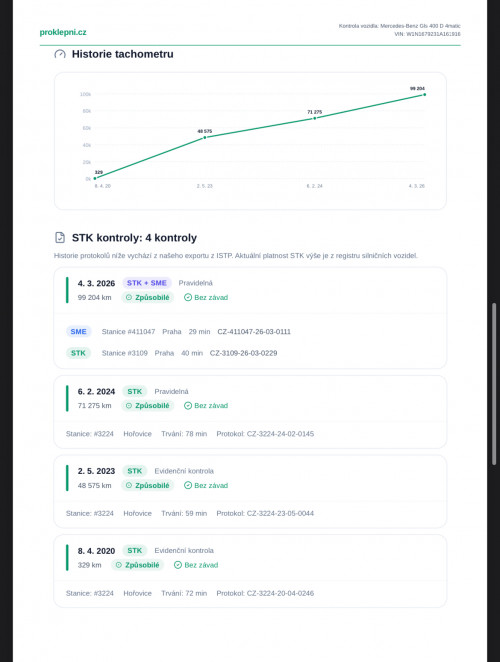This screenshot has height=662, width=500.
Task: Click the Bez závad checkmark icon for 8. 4. 2020
Action: pyautogui.click(x=178, y=565)
